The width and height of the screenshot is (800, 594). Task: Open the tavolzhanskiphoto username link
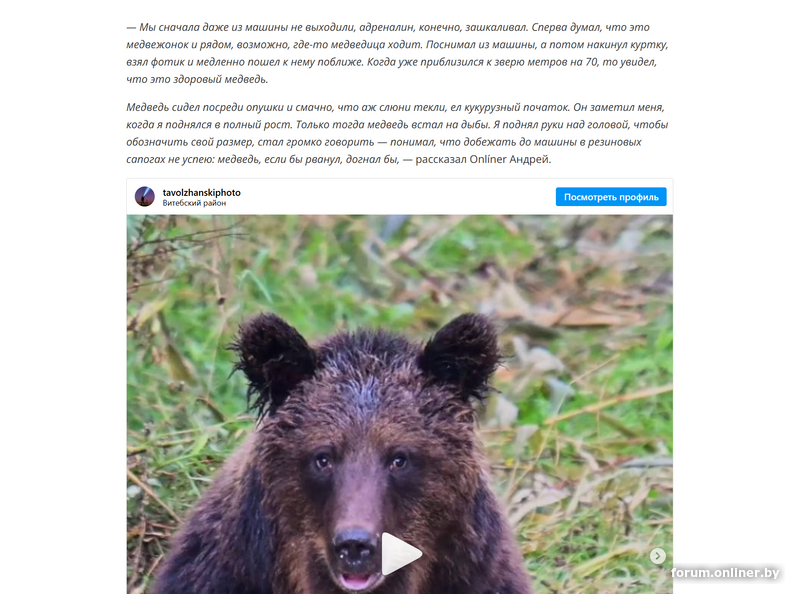[202, 192]
